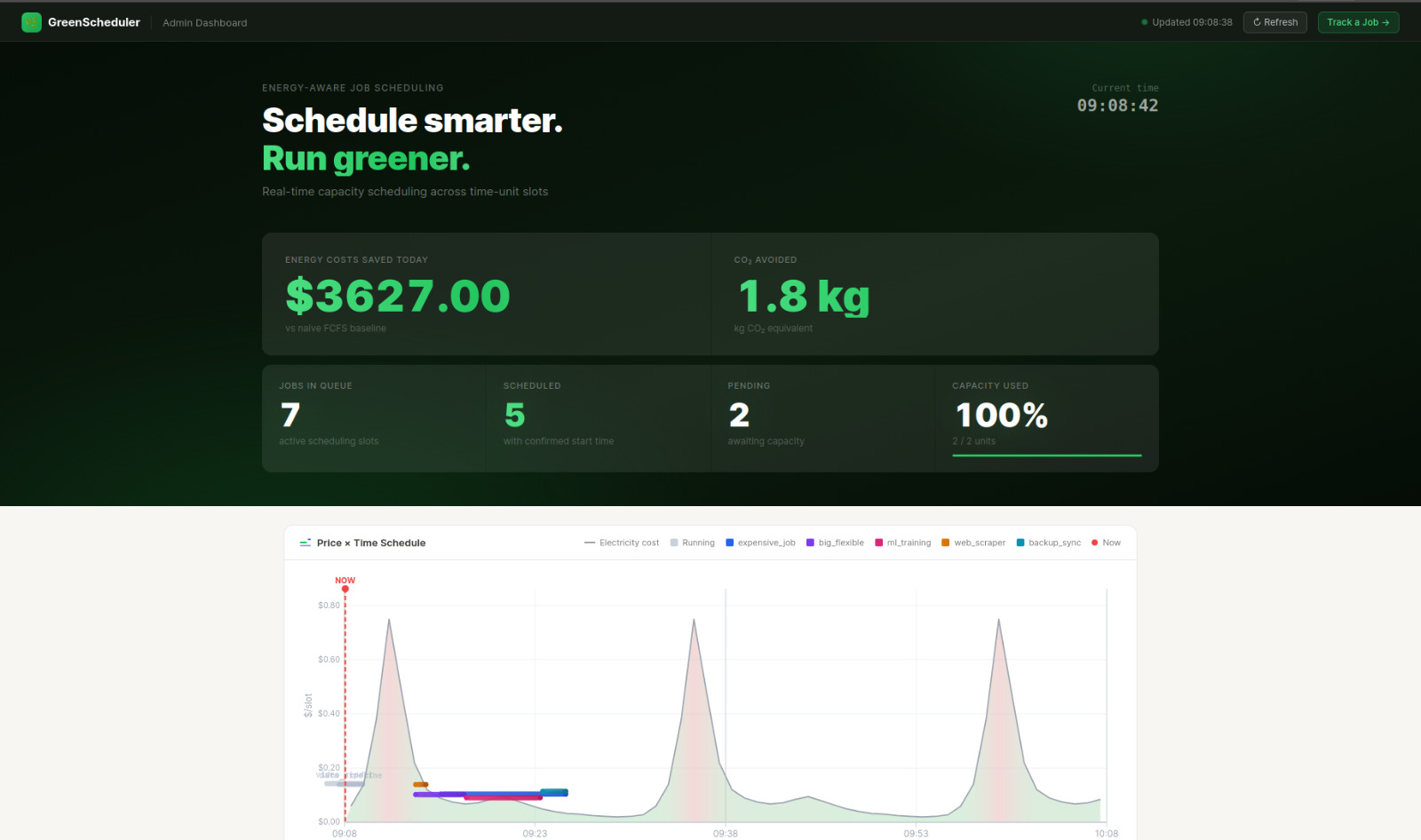This screenshot has height=840, width=1421.
Task: Click the 09:23 time axis label
Action: 535,834
